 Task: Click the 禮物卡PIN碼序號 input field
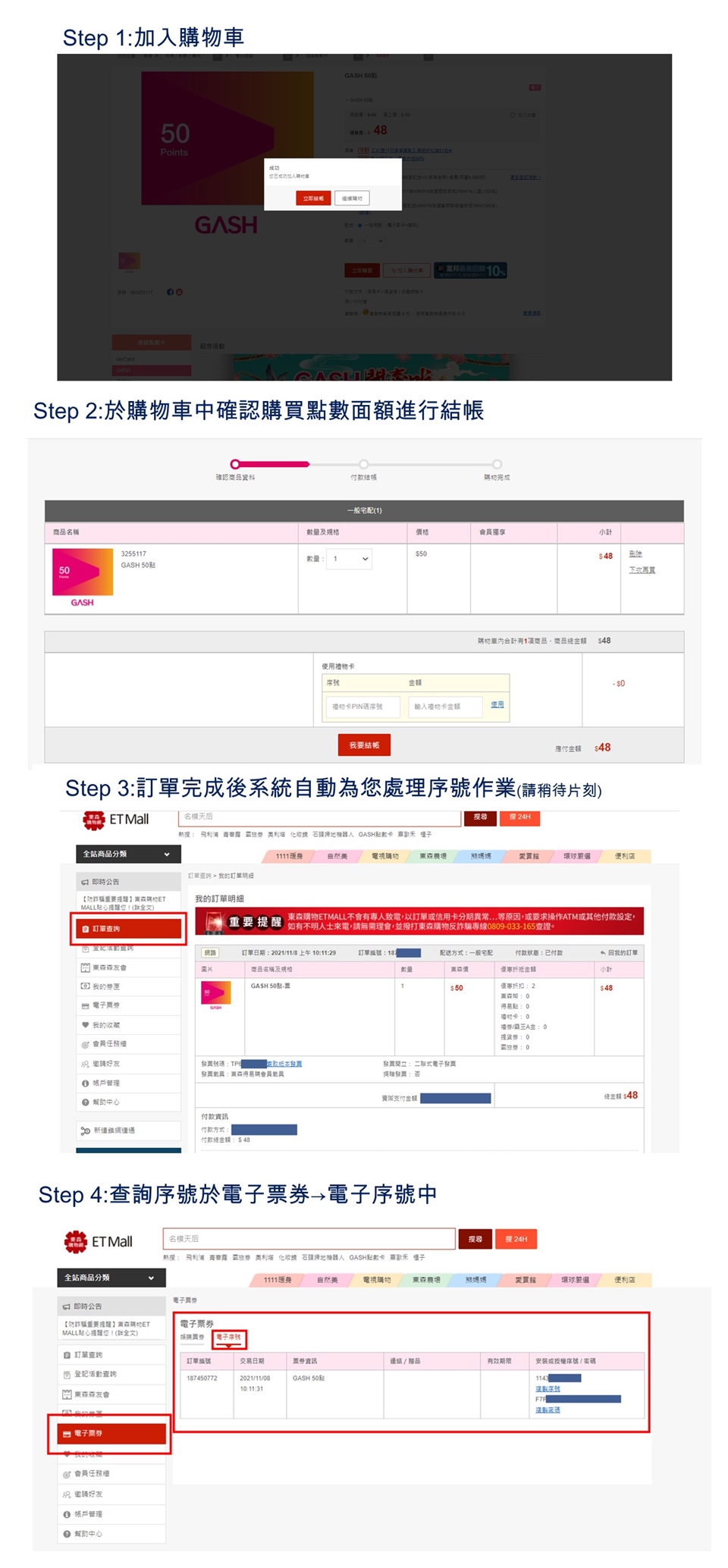[x=362, y=707]
